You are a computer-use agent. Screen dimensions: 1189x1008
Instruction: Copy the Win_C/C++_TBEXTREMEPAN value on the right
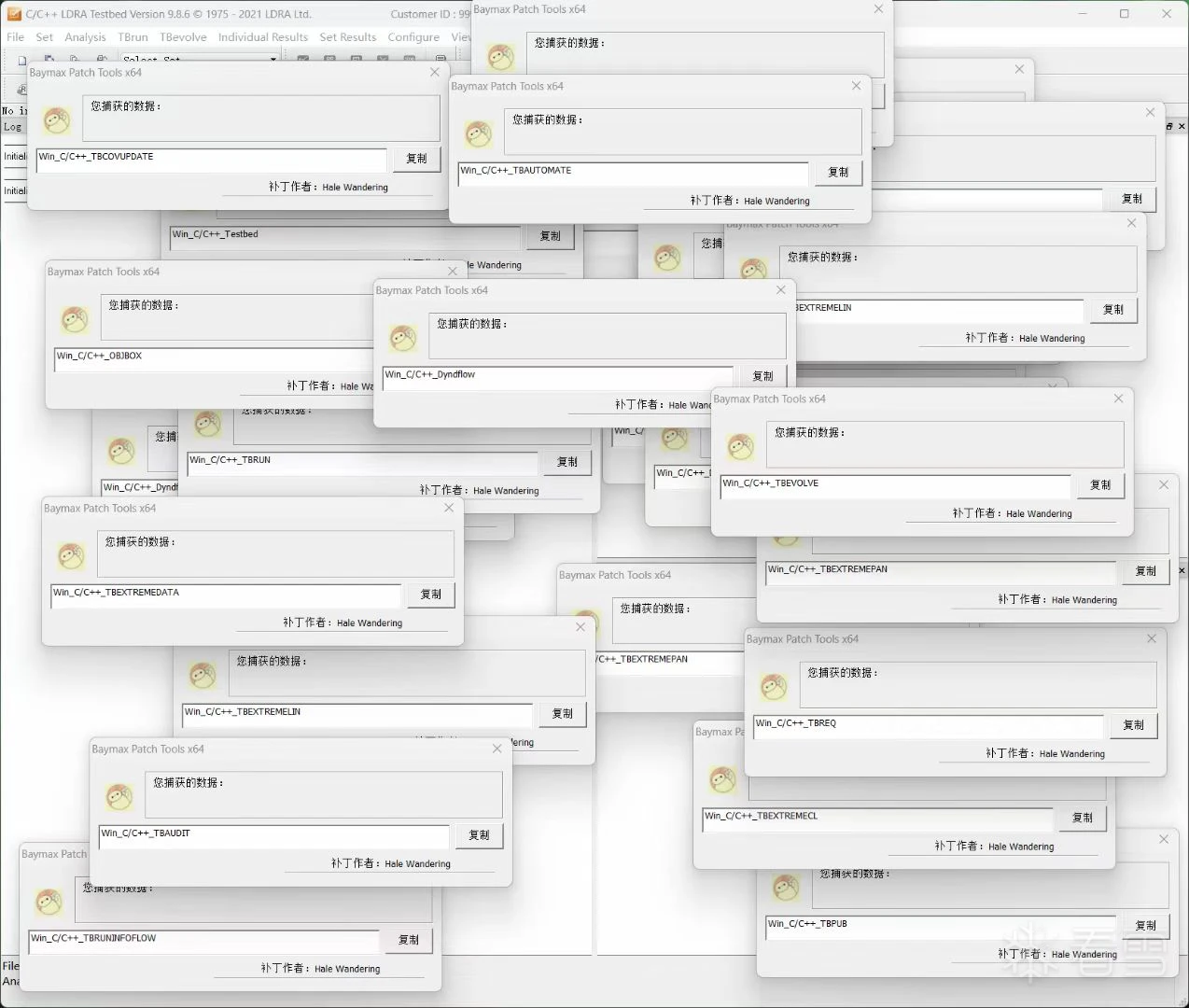point(1145,571)
